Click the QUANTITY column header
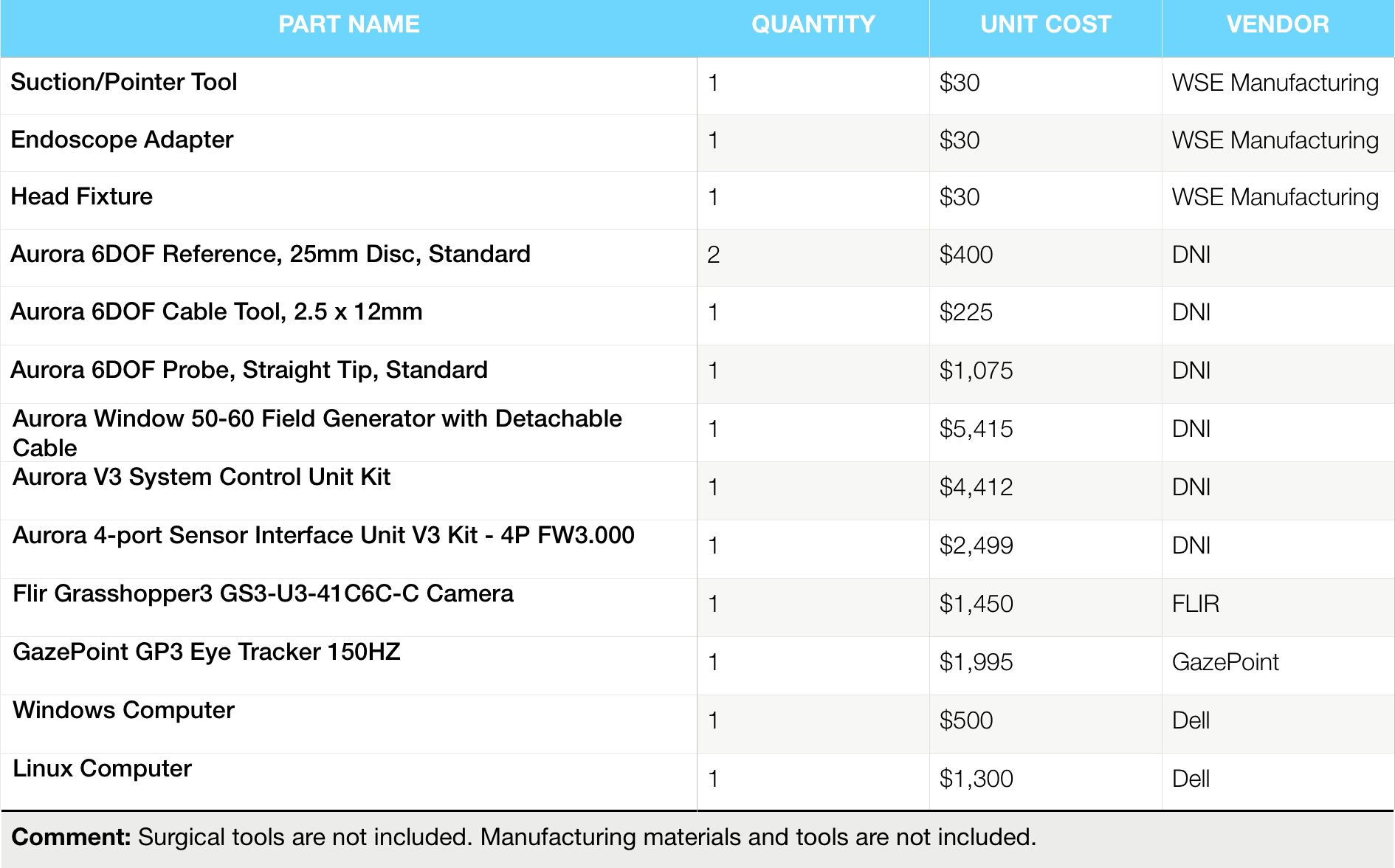This screenshot has width=1395, height=868. pyautogui.click(x=813, y=25)
